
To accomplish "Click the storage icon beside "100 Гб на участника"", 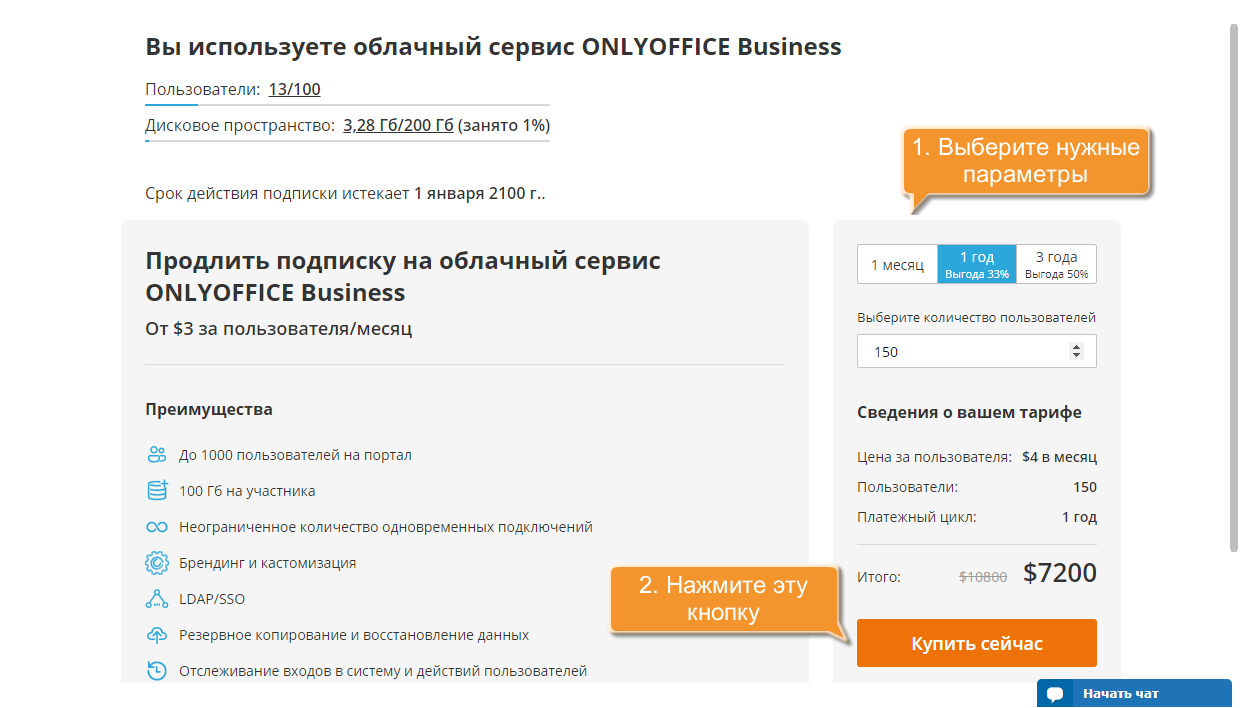I will [x=157, y=491].
